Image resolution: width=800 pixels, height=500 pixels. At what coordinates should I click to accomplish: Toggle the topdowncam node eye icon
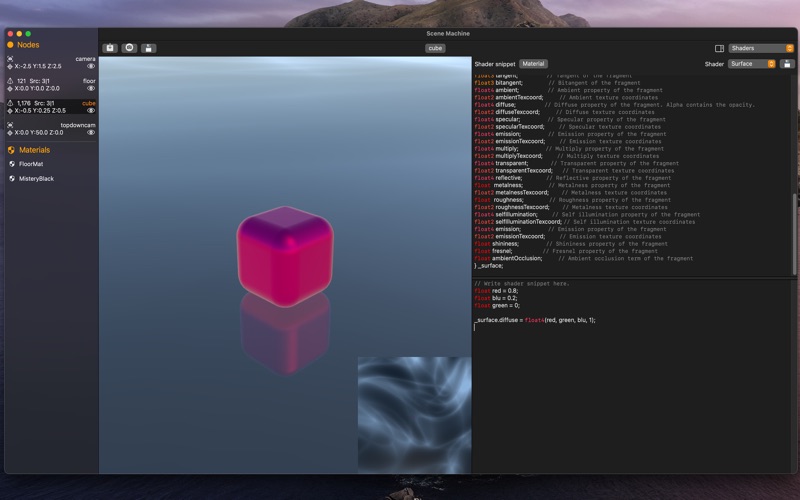point(91,132)
